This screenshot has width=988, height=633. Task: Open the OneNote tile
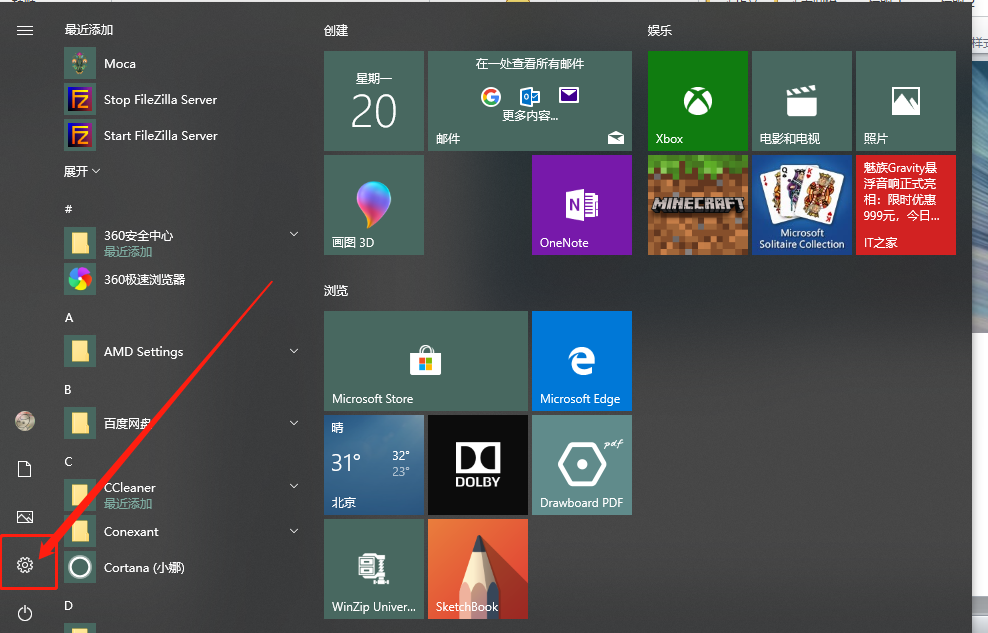click(x=582, y=205)
